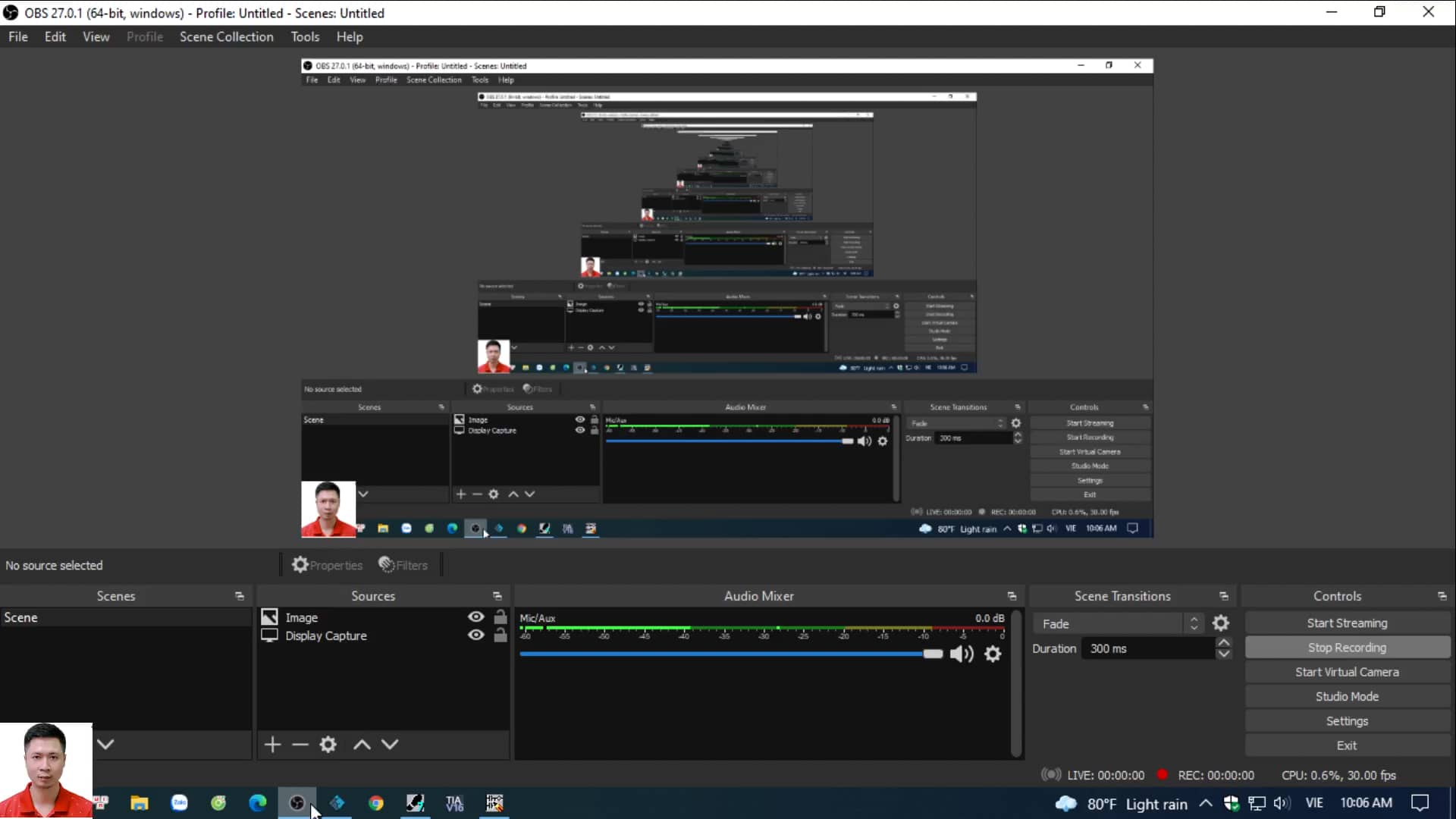Image resolution: width=1456 pixels, height=819 pixels.
Task: Mute the Mic/Aux audio channel
Action: coord(962,654)
